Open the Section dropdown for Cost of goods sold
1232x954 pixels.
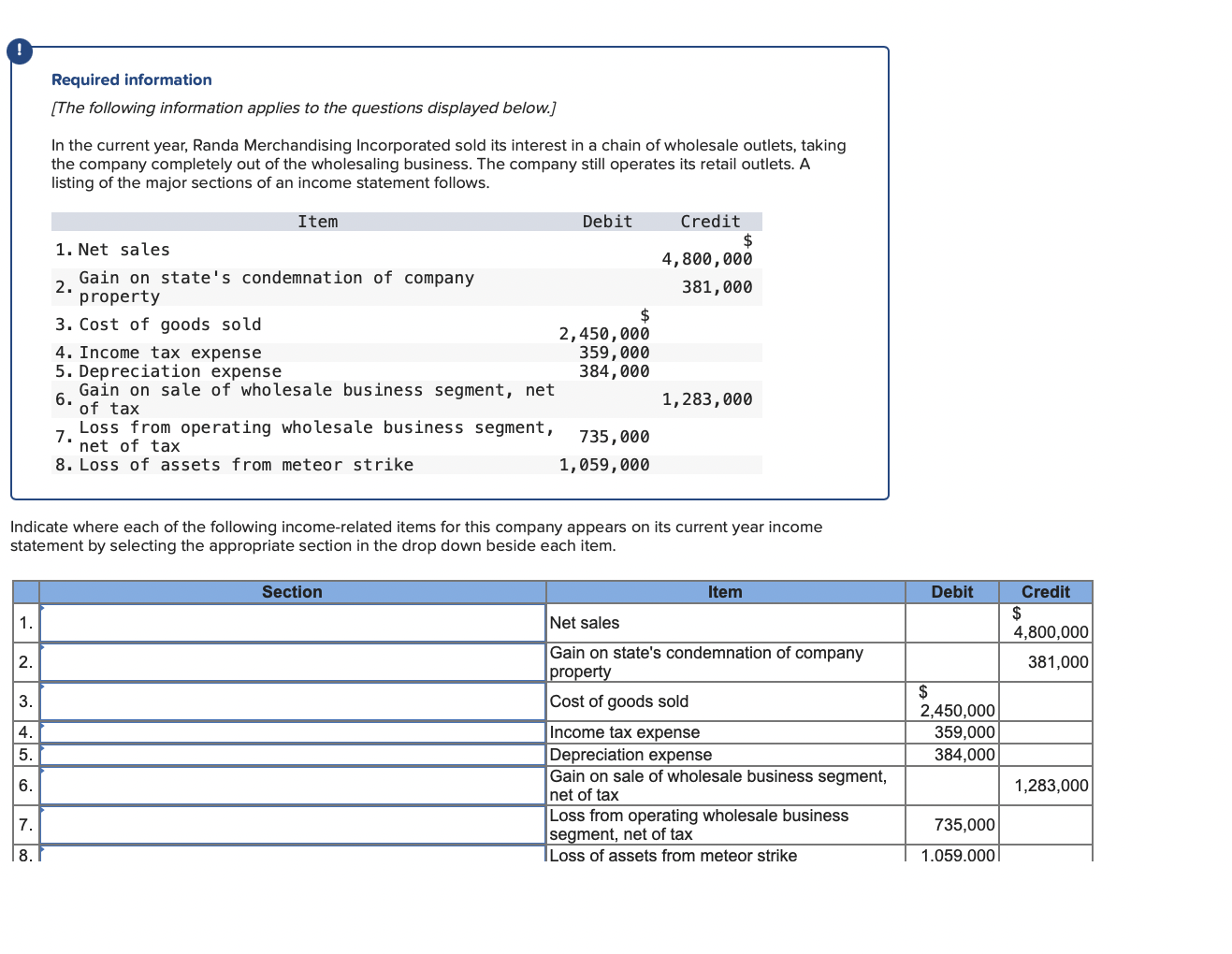(292, 701)
